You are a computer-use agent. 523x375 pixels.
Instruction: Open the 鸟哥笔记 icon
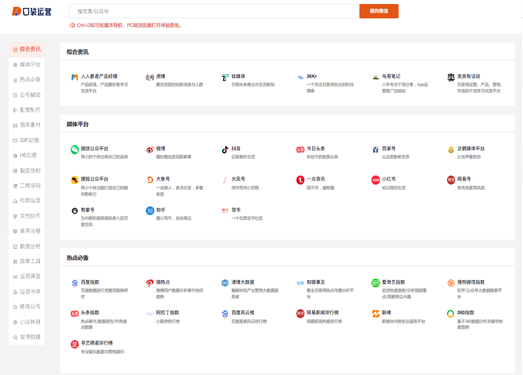(376, 77)
